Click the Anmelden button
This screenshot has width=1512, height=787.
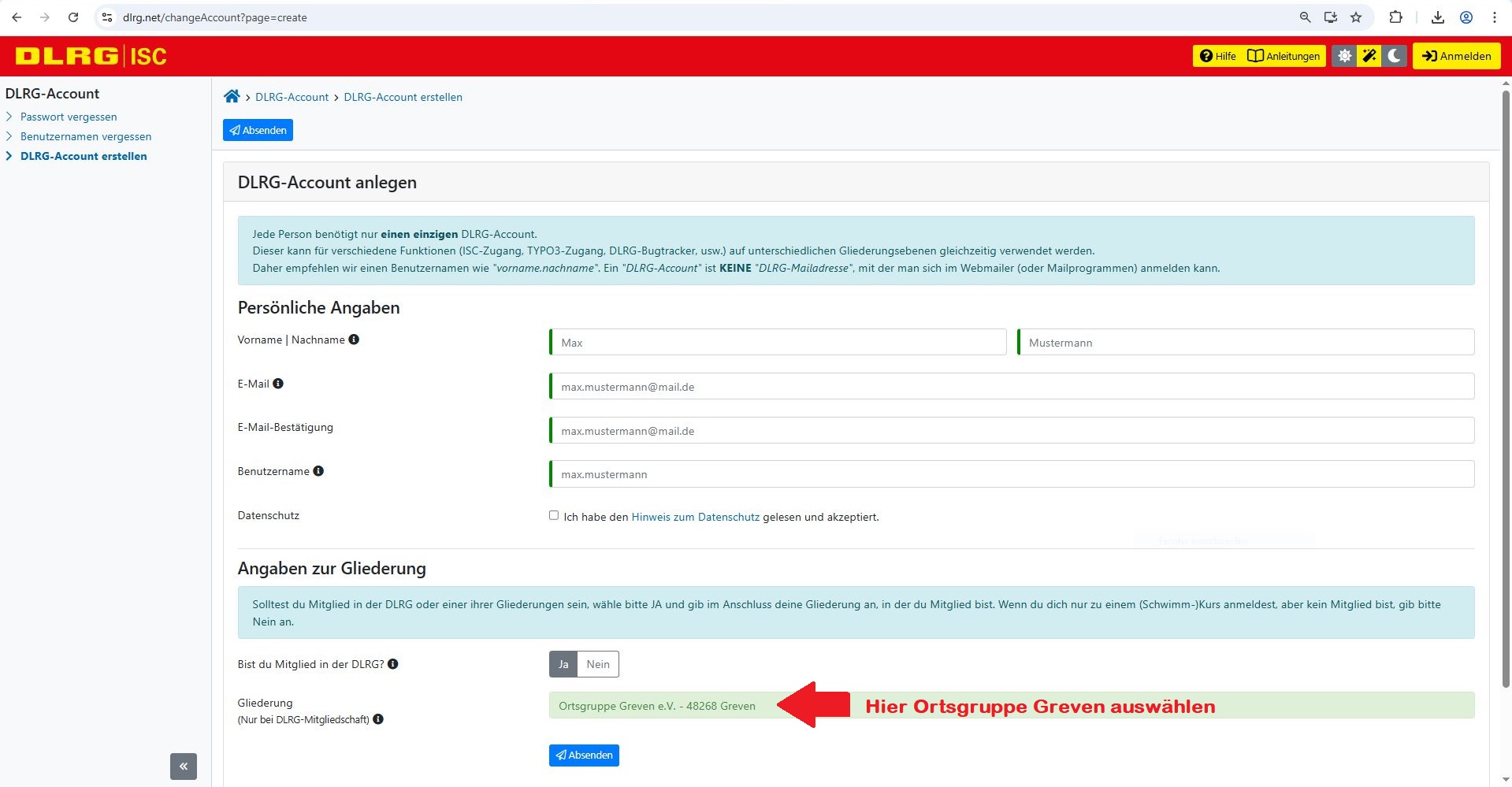tap(1456, 56)
